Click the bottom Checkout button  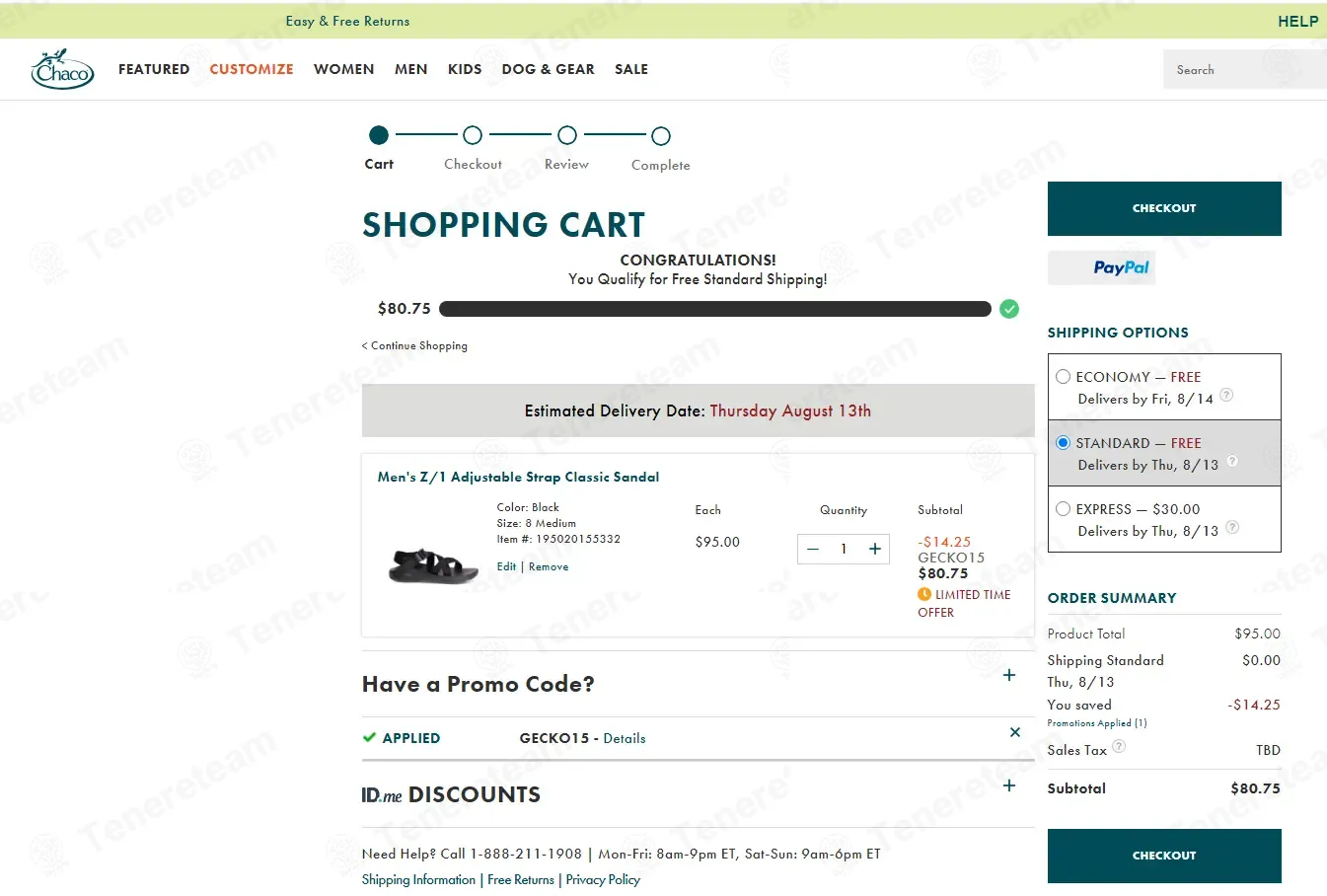[x=1164, y=856]
